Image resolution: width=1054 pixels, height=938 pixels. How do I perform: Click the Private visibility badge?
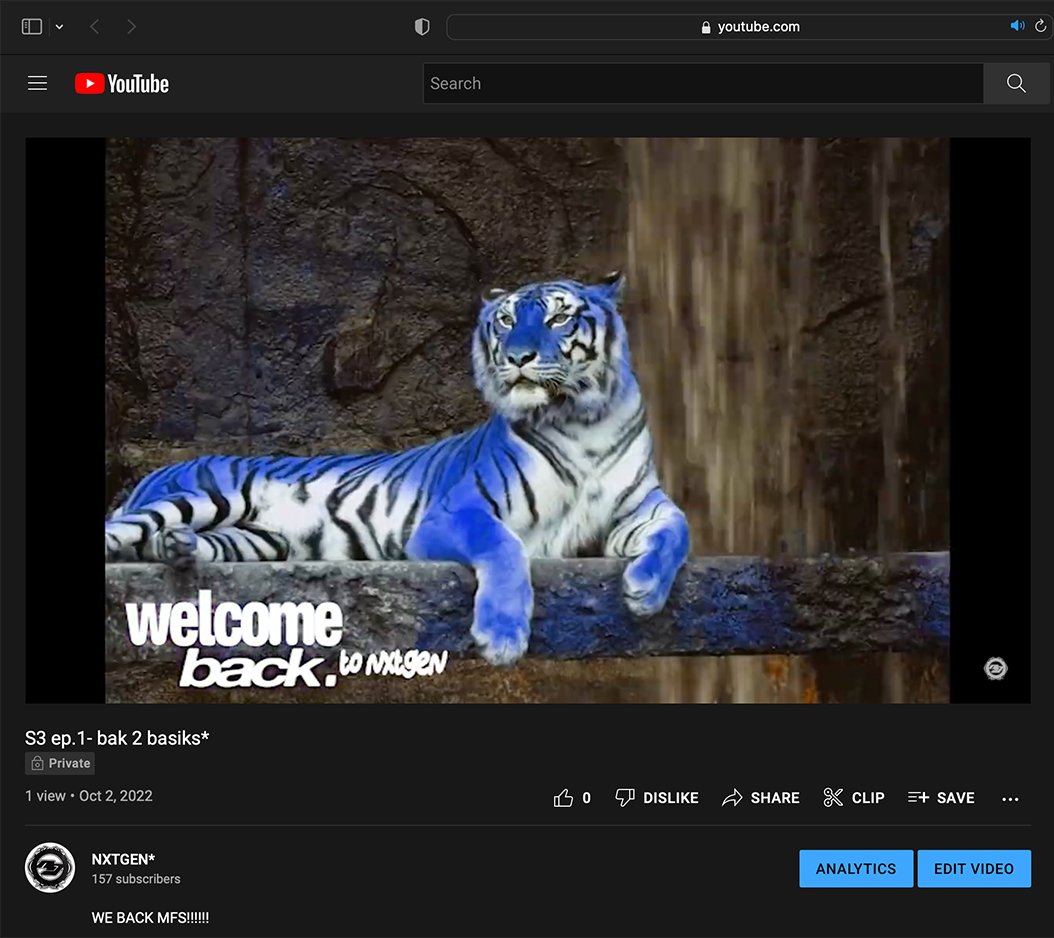point(60,763)
